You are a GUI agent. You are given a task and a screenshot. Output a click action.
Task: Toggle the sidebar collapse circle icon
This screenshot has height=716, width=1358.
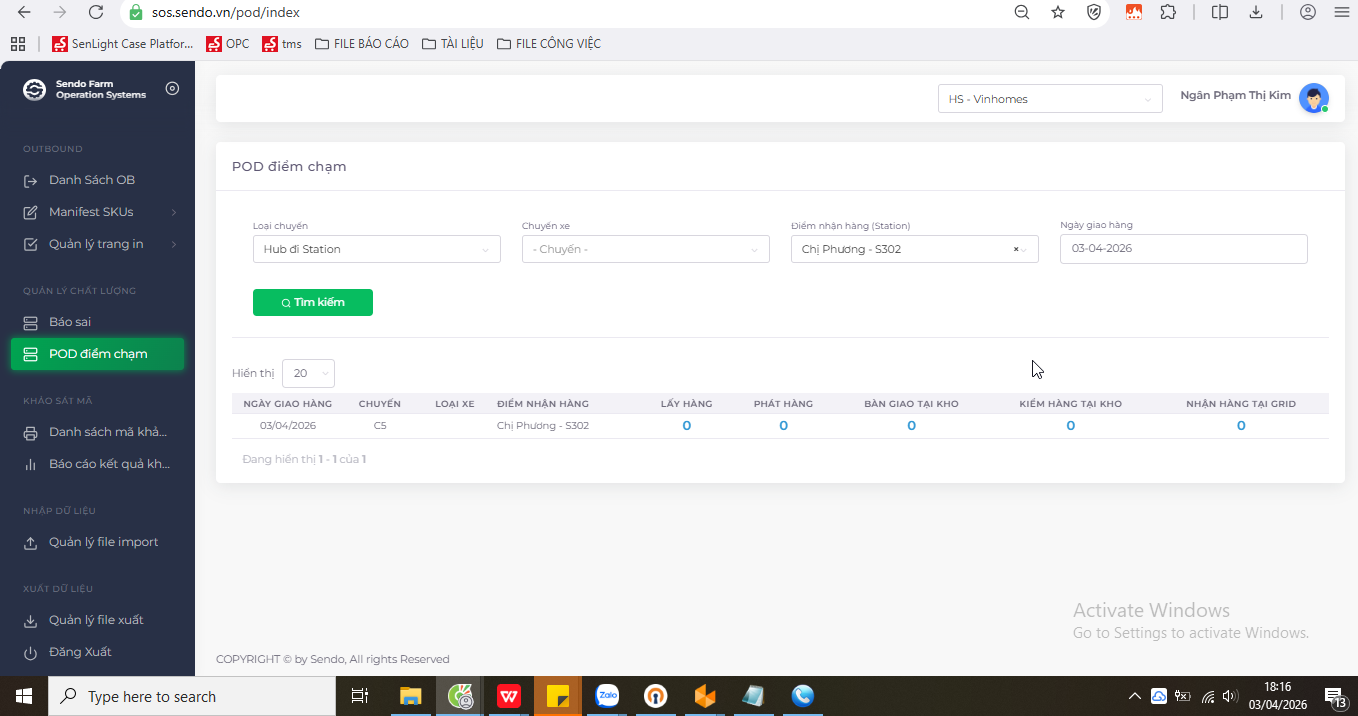coord(172,89)
